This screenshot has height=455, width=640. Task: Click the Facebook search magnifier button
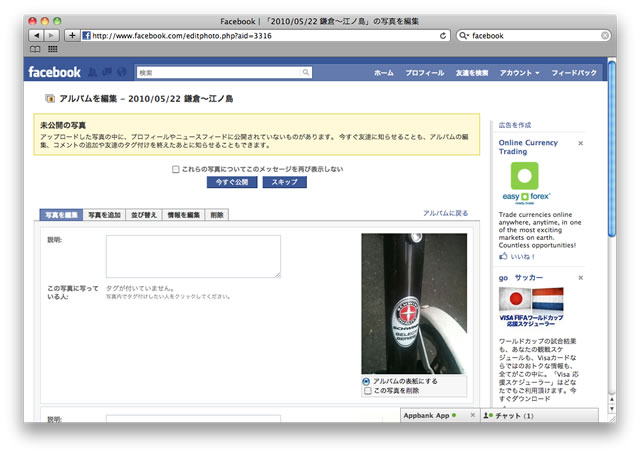pos(306,72)
